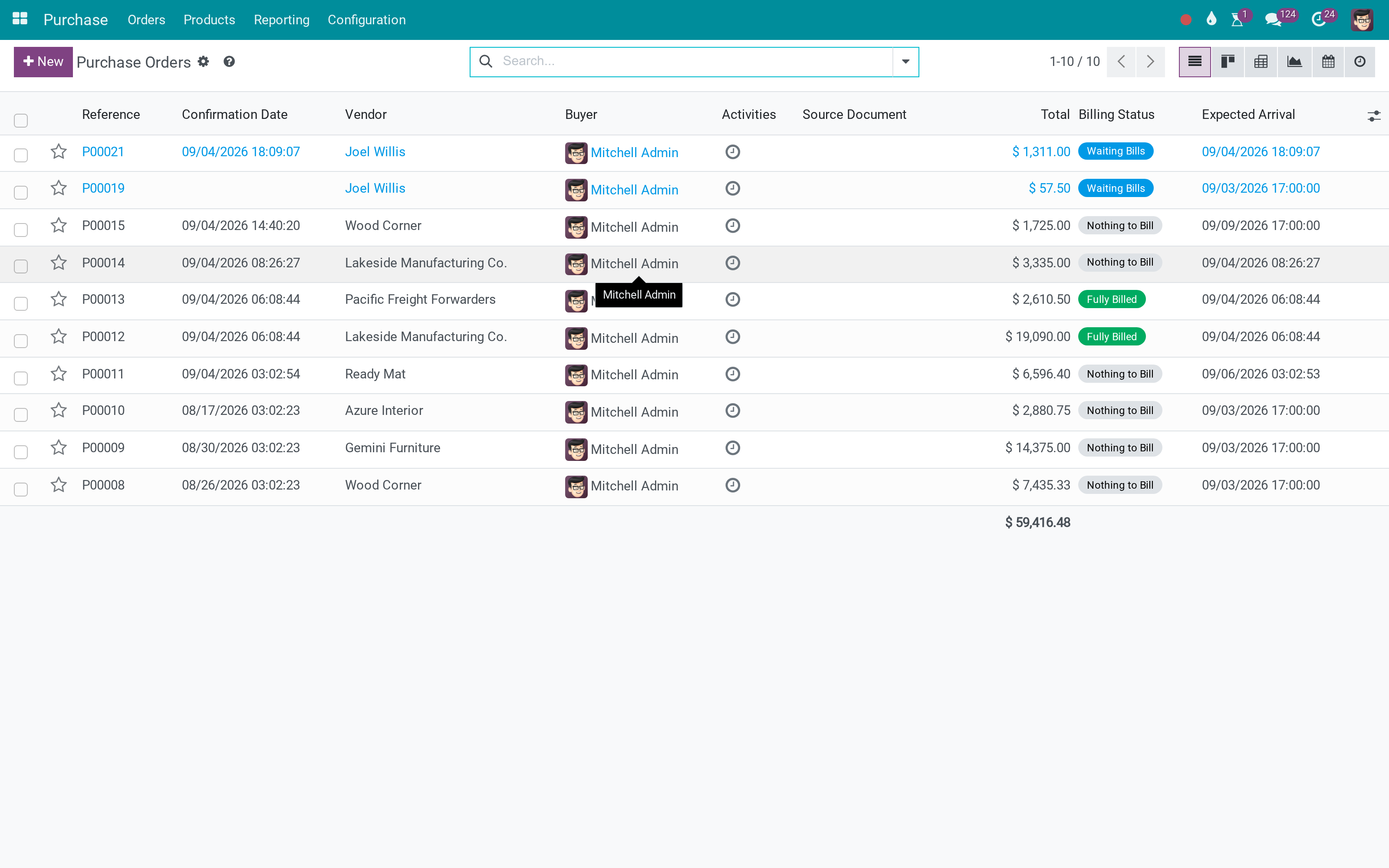Expand the search filter options dropdown arrow
Screen dimensions: 1389x868
(905, 62)
